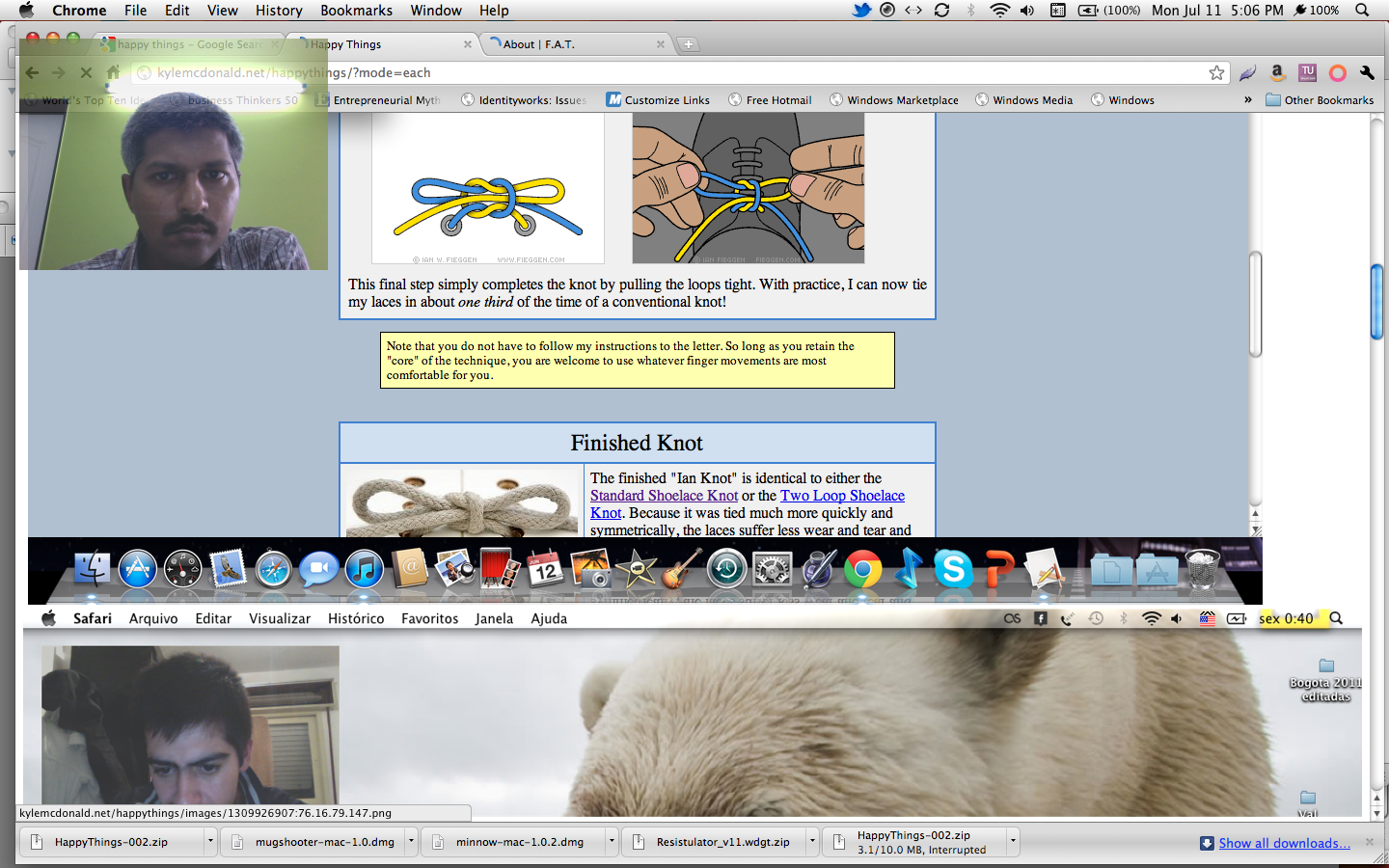Click the Photo Booth icon in pictured dock
Screen dimensions: 1389x868
pos(500,569)
